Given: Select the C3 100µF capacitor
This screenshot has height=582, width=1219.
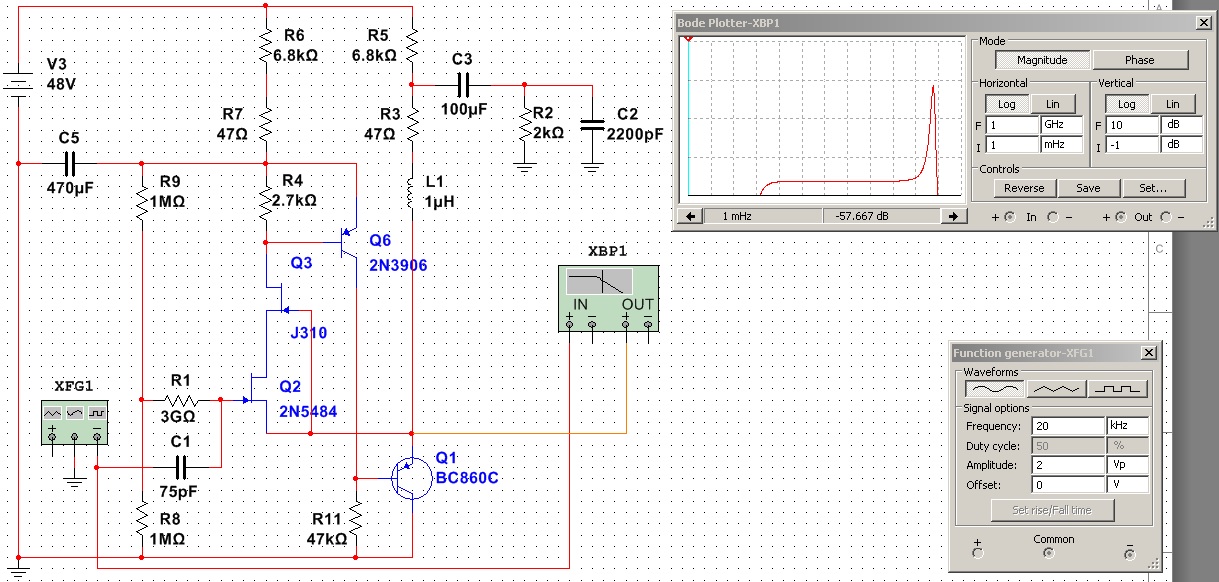Looking at the screenshot, I should click(462, 85).
